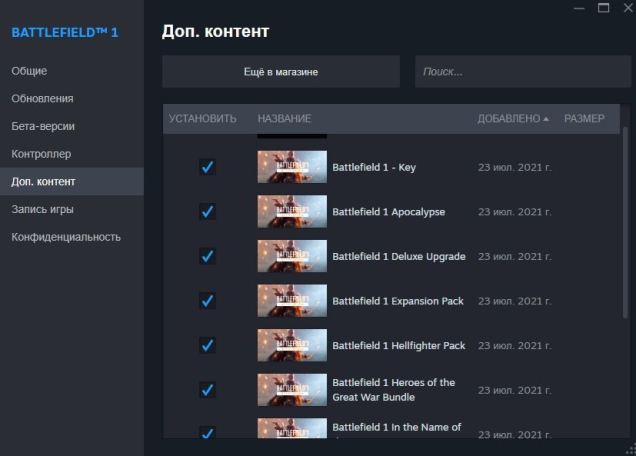636x456 pixels.
Task: Click the Expansion Pack thumbnail image
Action: pyautogui.click(x=292, y=301)
